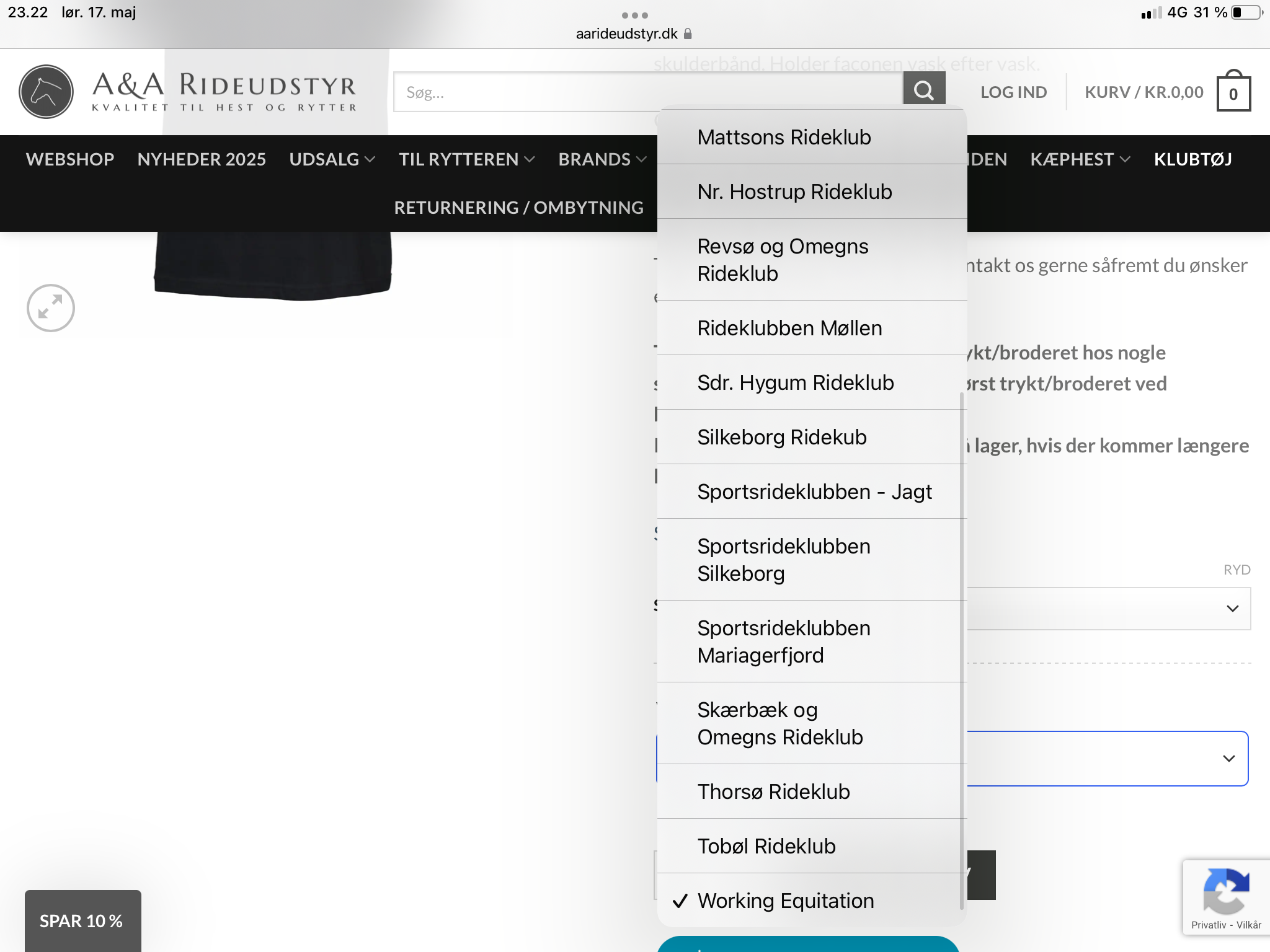Select Nr. Hostrup Rideklub option
The height and width of the screenshot is (952, 1270).
pyautogui.click(x=812, y=192)
